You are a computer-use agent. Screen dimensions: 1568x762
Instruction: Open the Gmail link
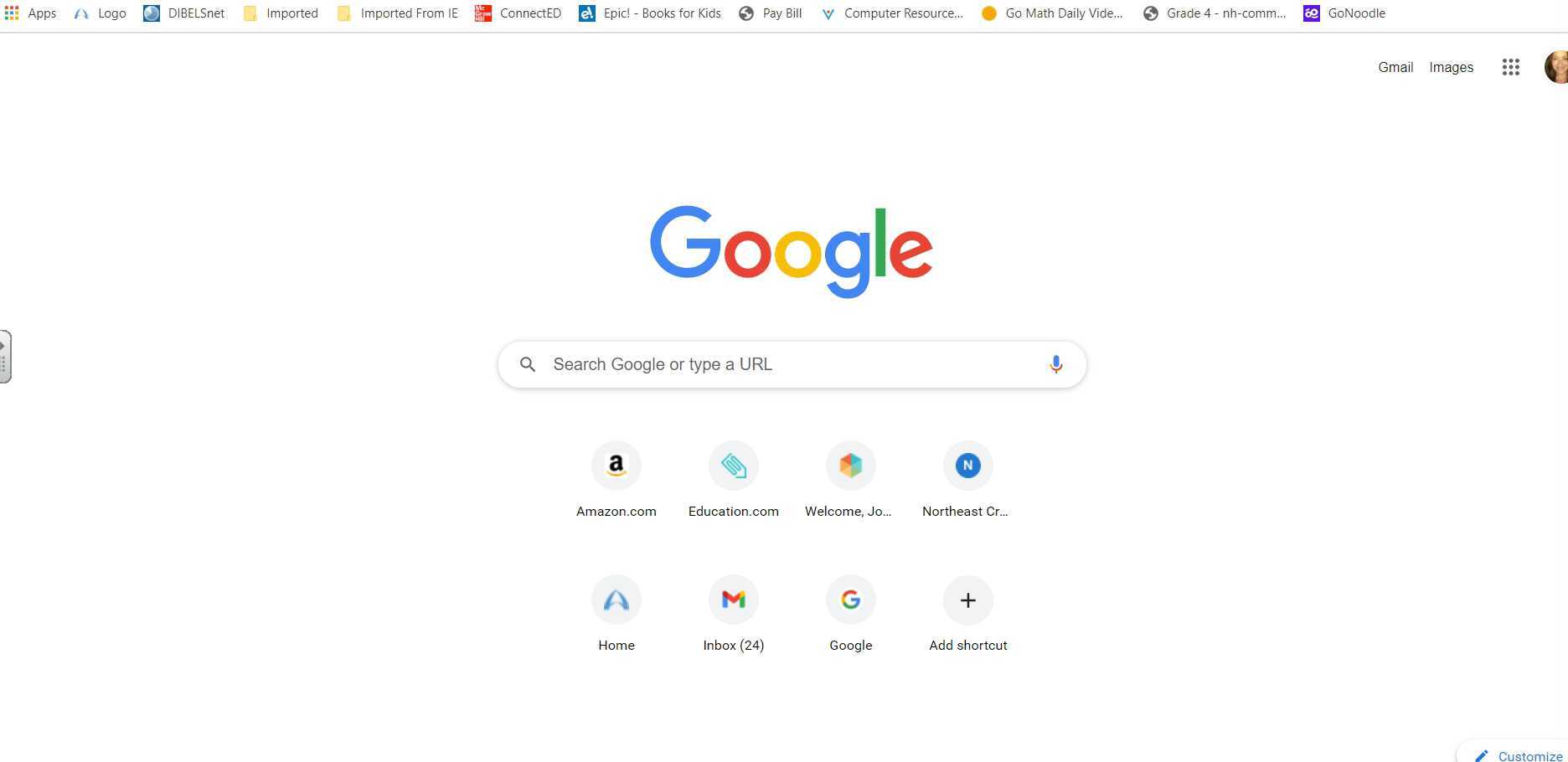(1395, 68)
